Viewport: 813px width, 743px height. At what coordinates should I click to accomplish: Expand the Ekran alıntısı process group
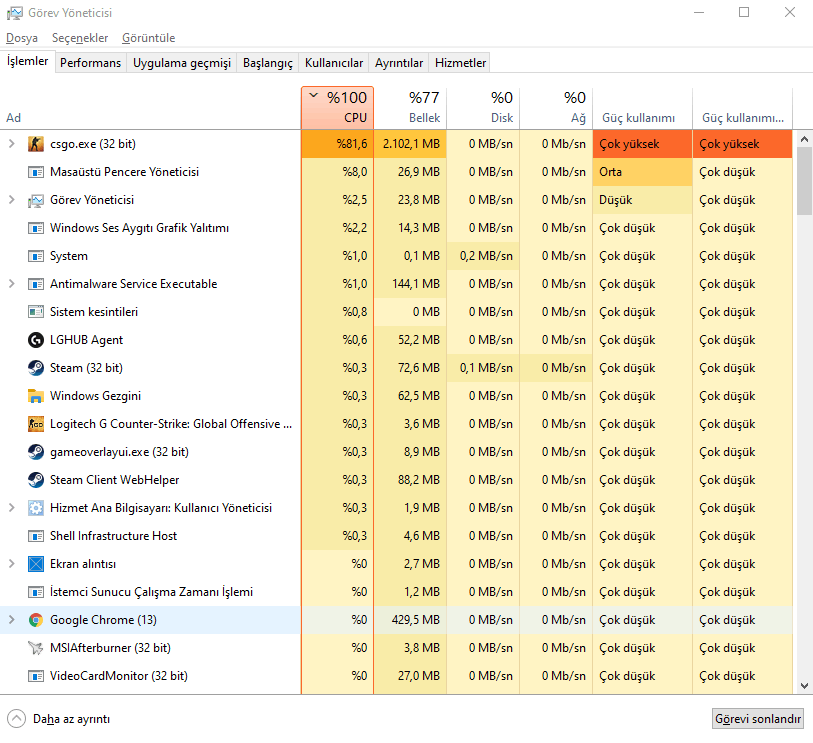[11, 564]
